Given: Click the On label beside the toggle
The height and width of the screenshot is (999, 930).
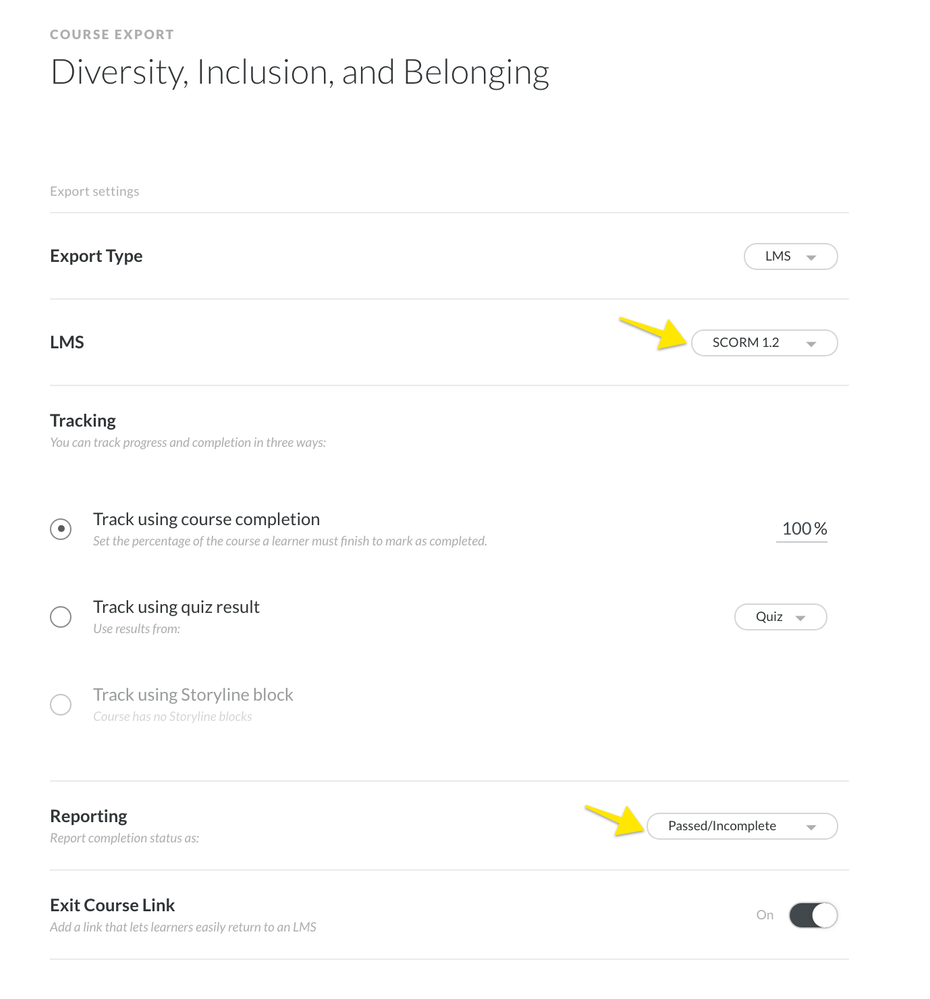Looking at the screenshot, I should pos(765,915).
